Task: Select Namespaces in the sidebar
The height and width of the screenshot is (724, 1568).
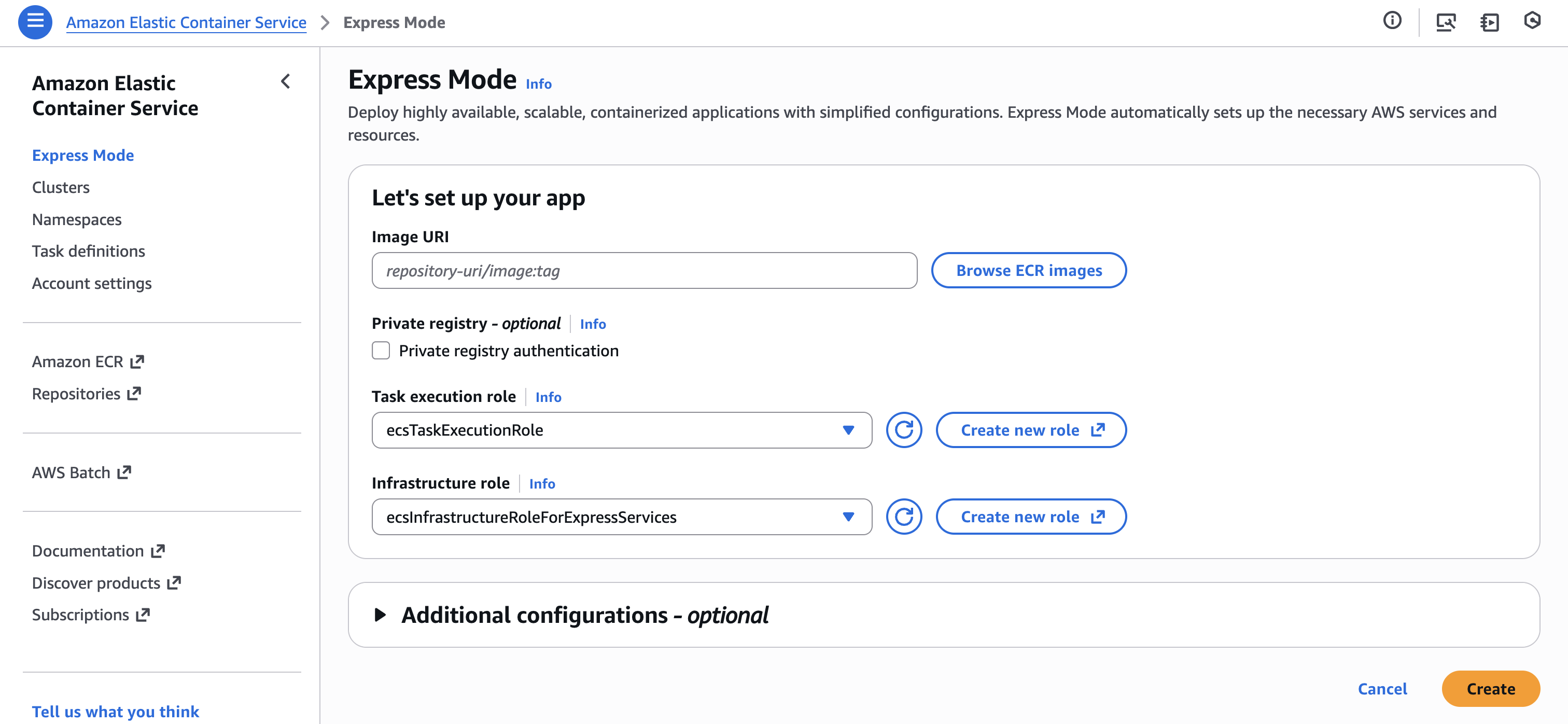Action: pos(77,219)
